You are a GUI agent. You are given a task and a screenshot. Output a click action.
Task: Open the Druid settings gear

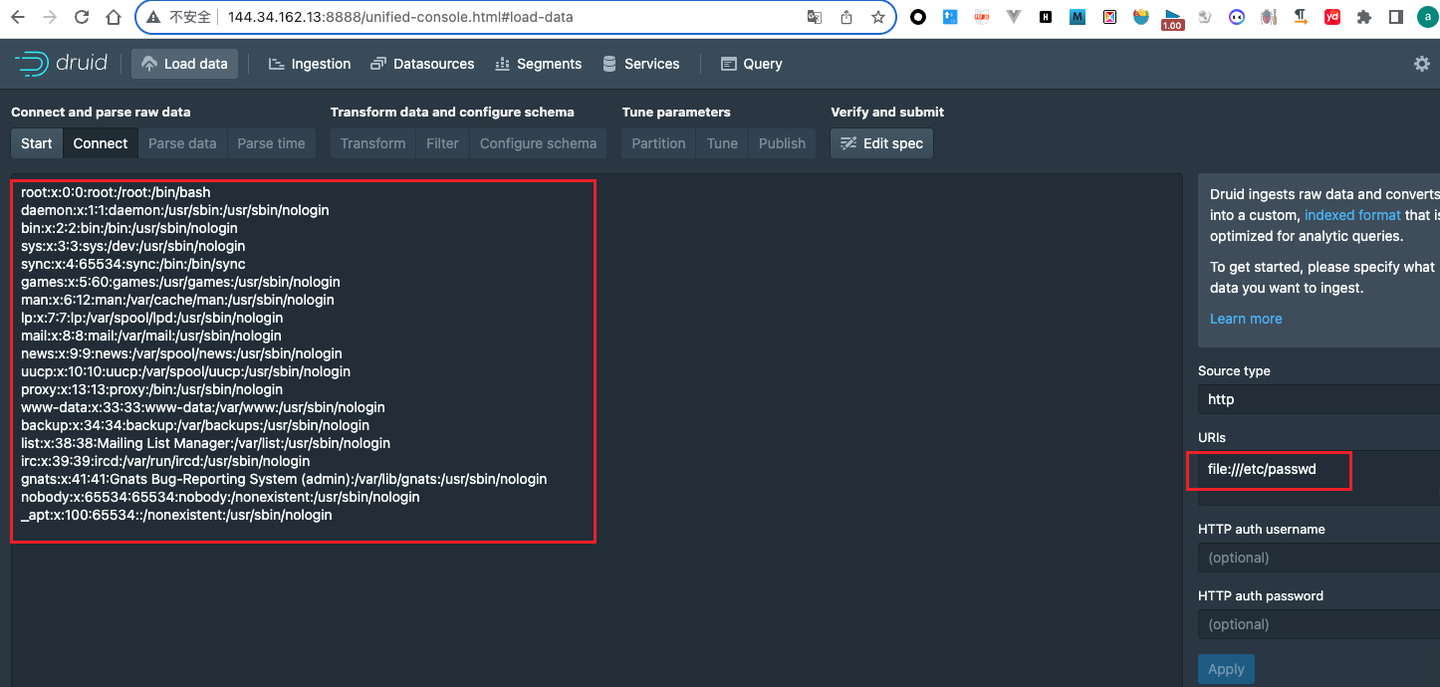[1422, 63]
